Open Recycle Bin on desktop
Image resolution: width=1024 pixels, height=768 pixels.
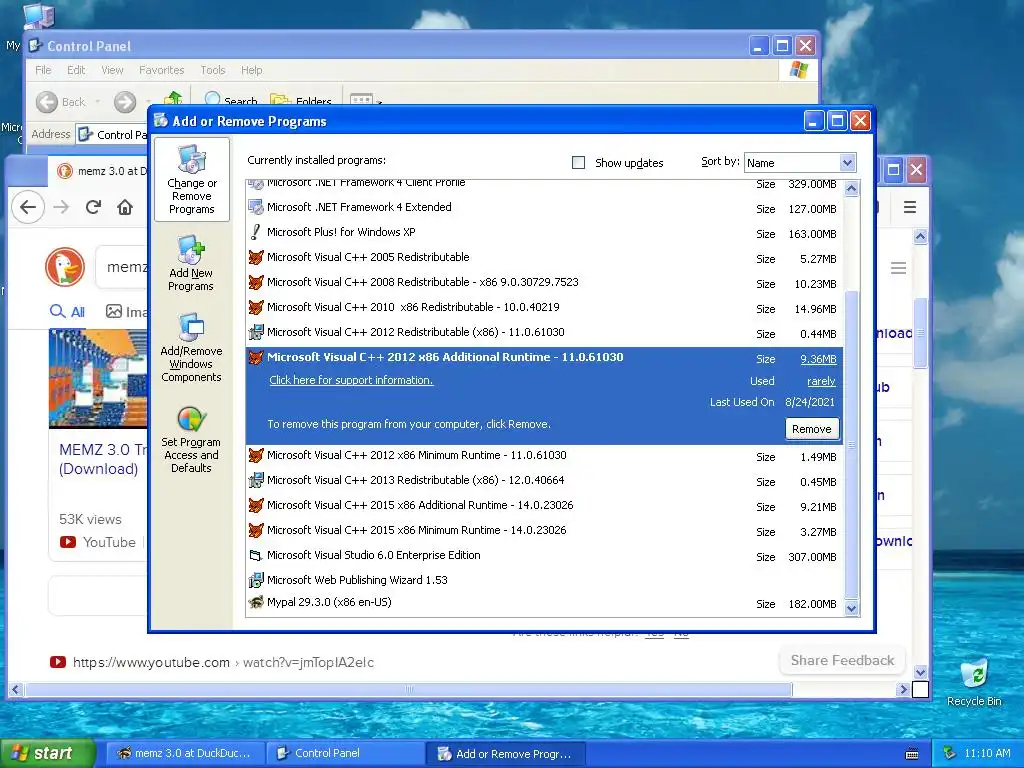974,682
